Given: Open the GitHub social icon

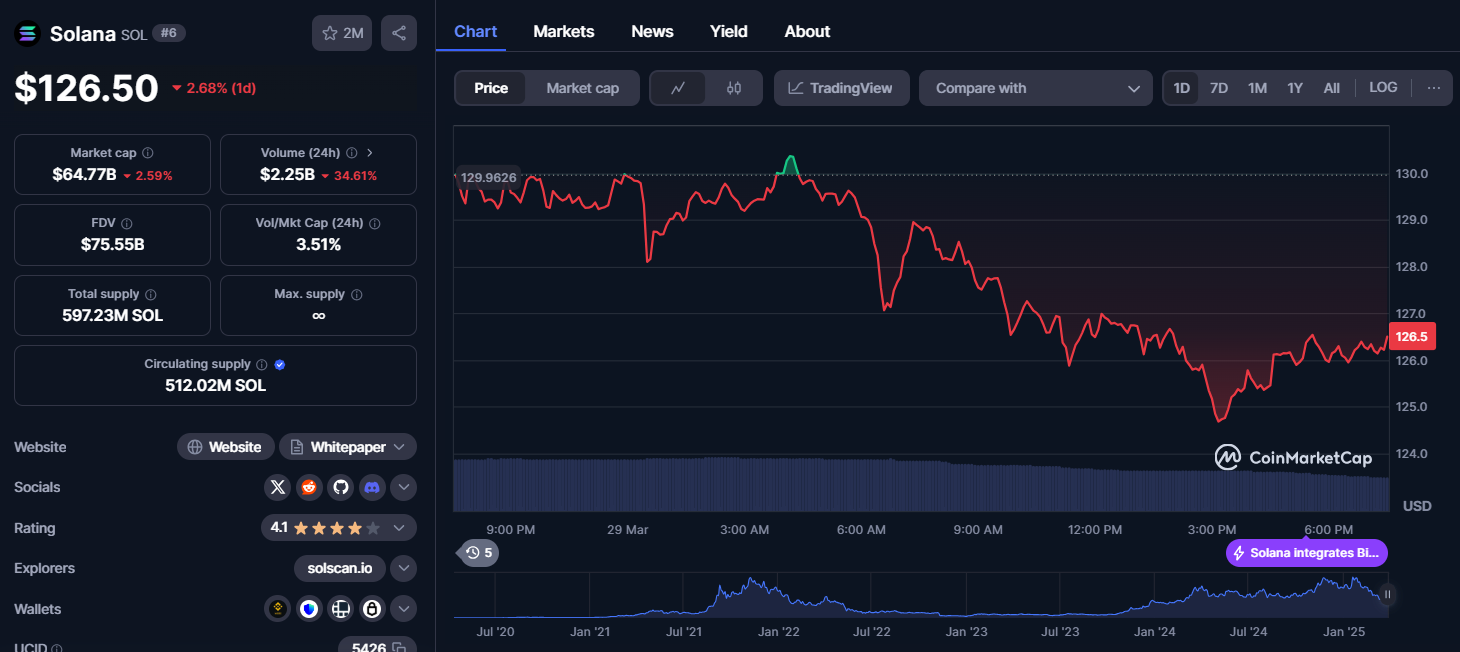Looking at the screenshot, I should click(341, 487).
